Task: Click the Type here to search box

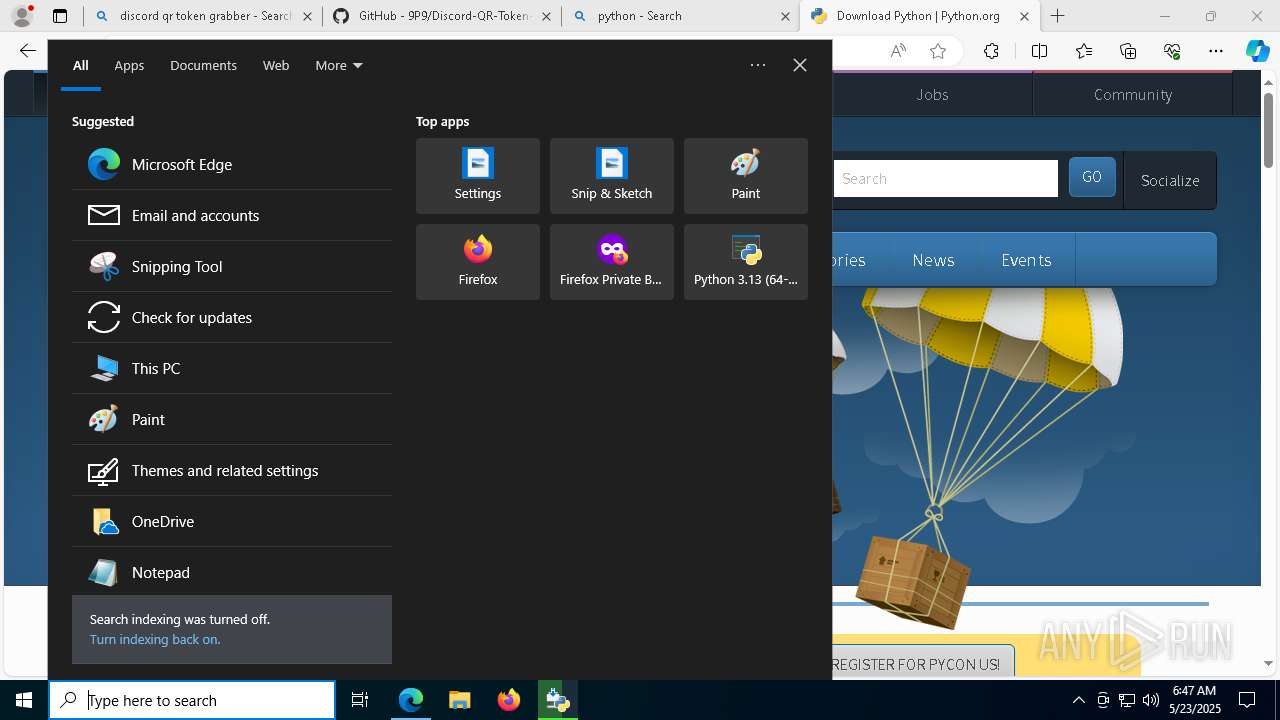Action: [192, 700]
